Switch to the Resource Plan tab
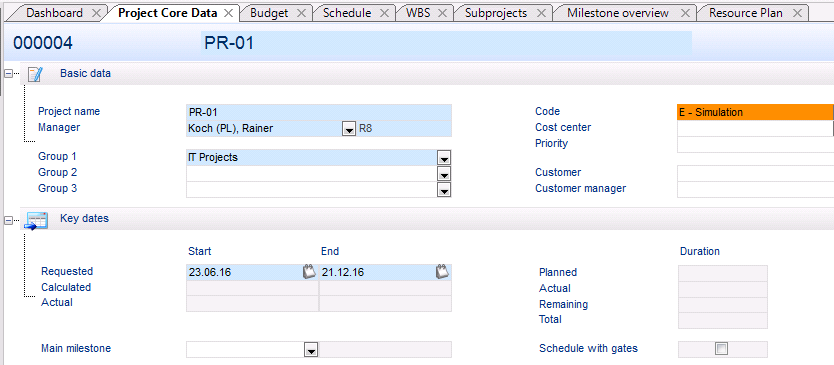Image resolution: width=834 pixels, height=365 pixels. tap(745, 13)
